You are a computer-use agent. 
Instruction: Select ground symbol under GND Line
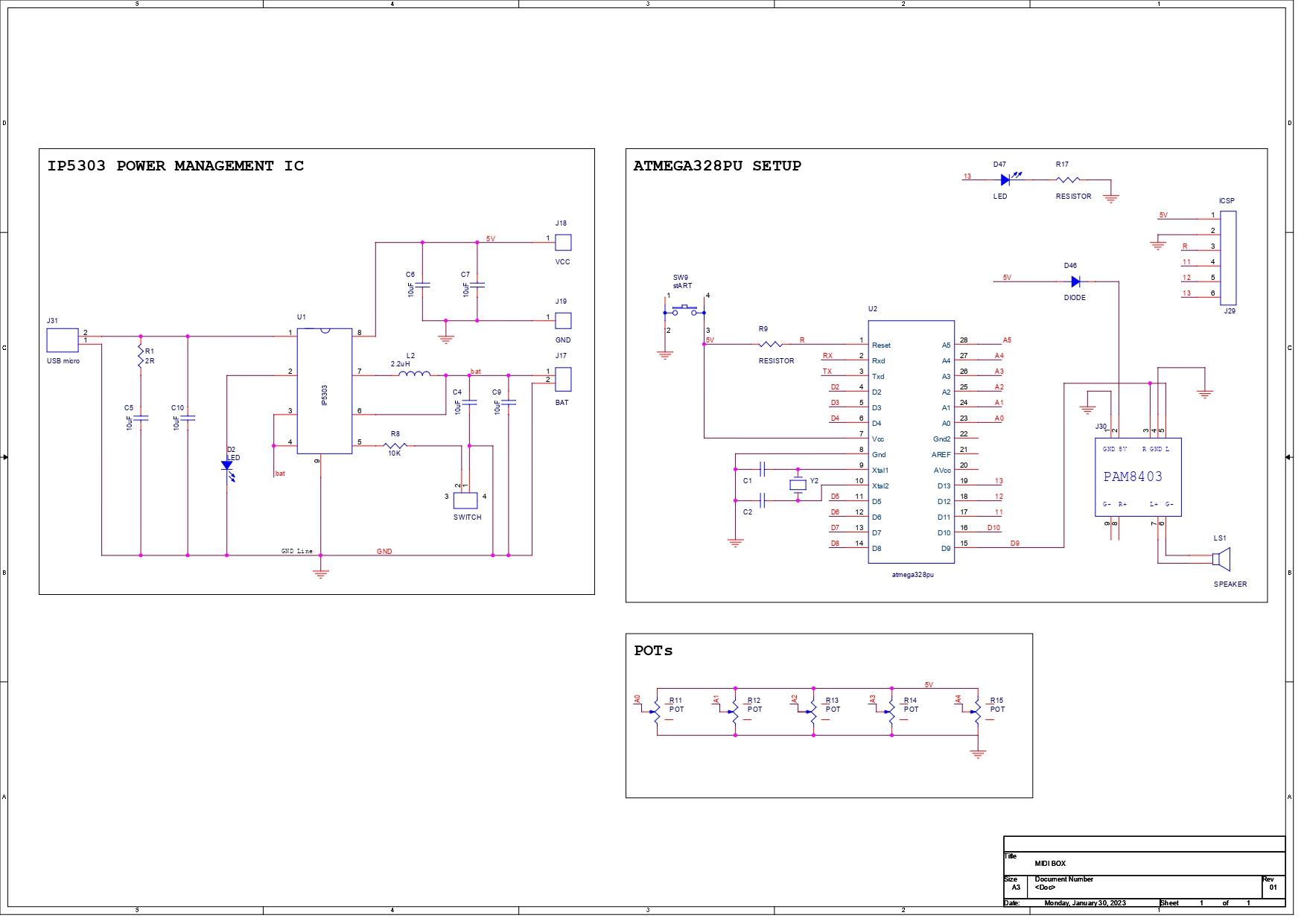(321, 573)
